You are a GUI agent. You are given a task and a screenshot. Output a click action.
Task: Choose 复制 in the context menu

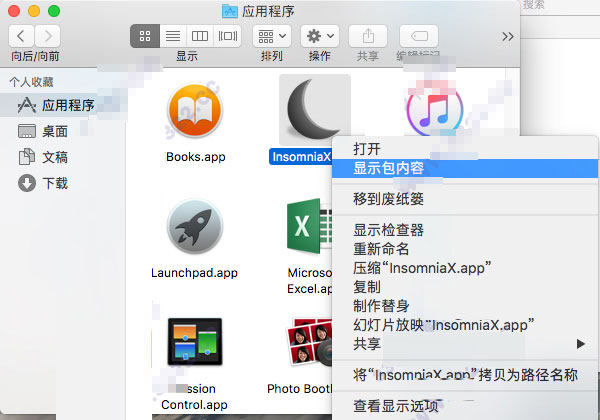[x=465, y=287]
